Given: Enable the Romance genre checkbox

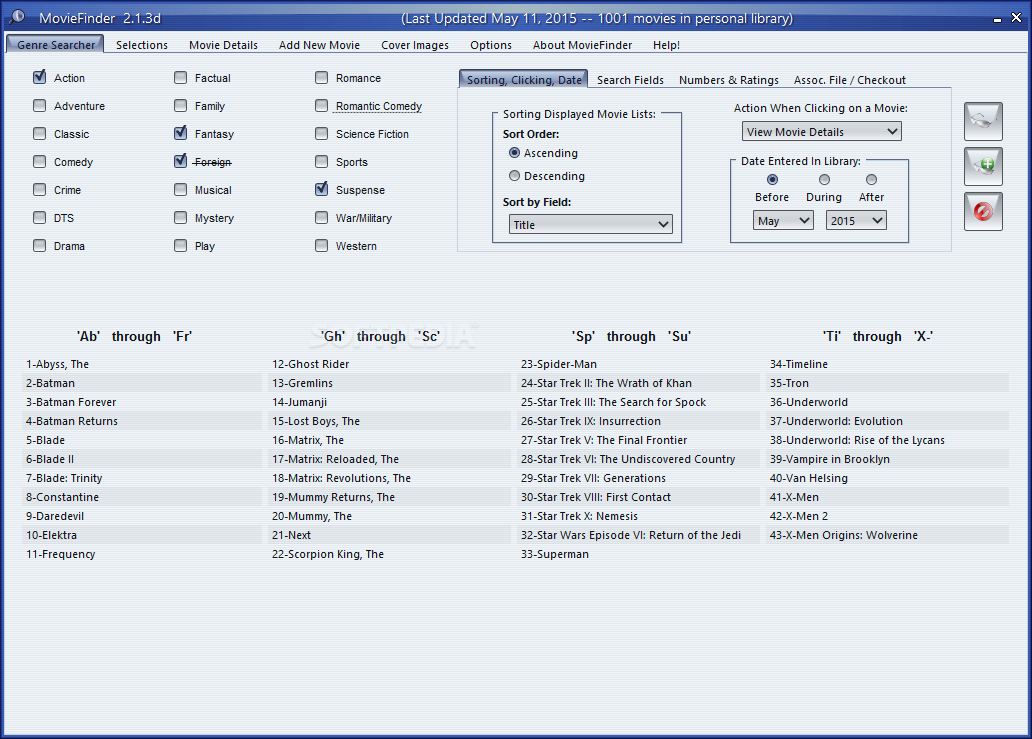Looking at the screenshot, I should tap(321, 78).
